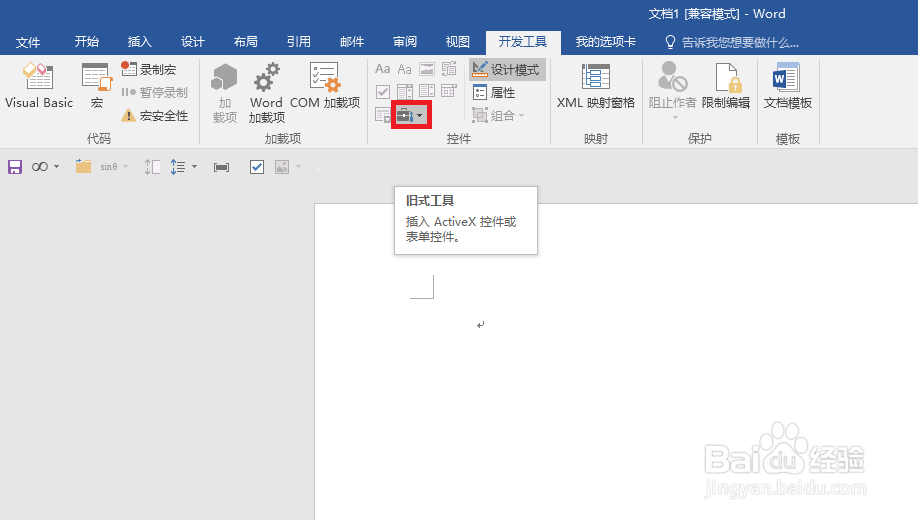Image resolution: width=918 pixels, height=520 pixels.
Task: Open control 属性 properties
Action: pyautogui.click(x=494, y=93)
